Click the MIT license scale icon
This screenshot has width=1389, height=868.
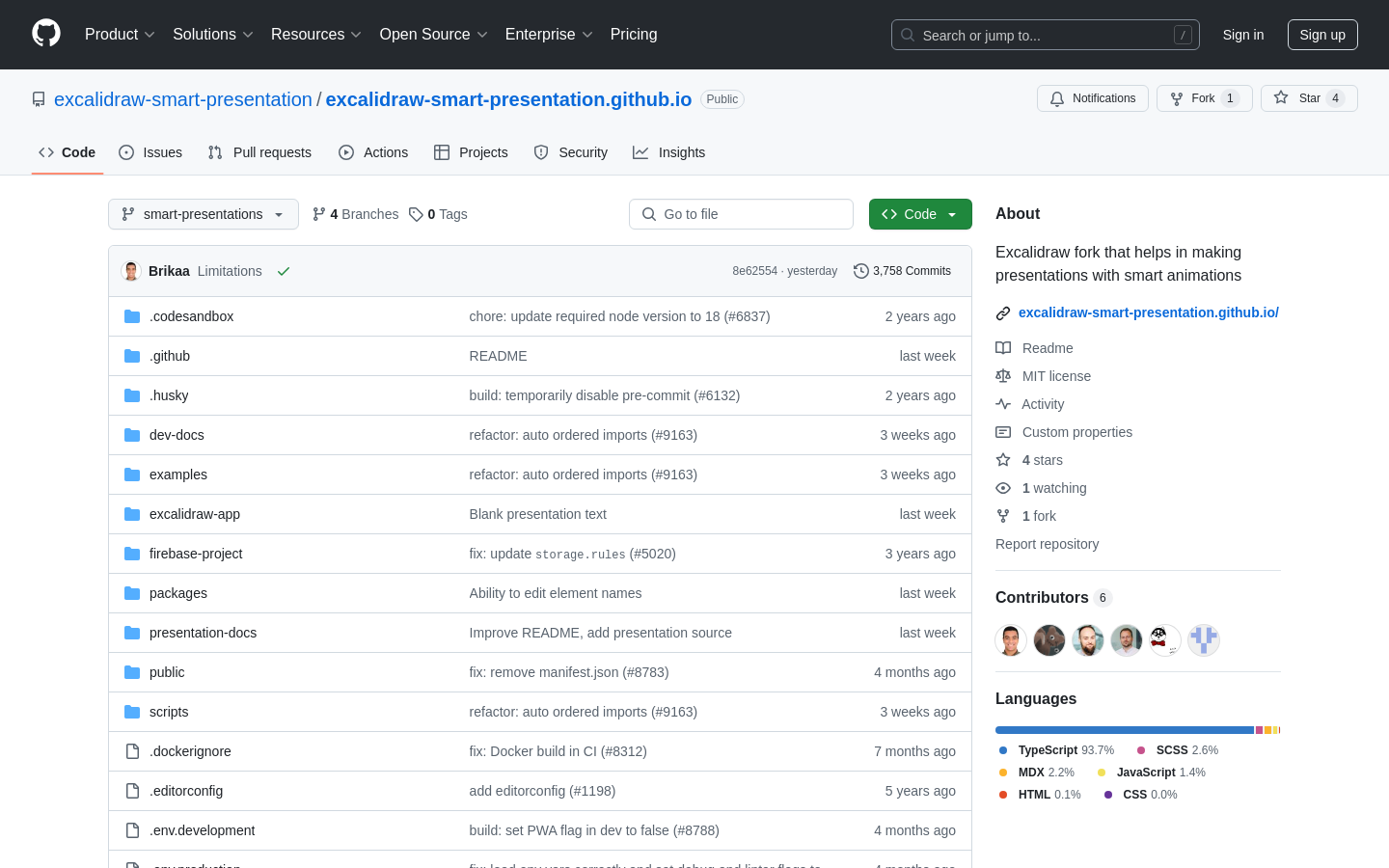(1003, 376)
